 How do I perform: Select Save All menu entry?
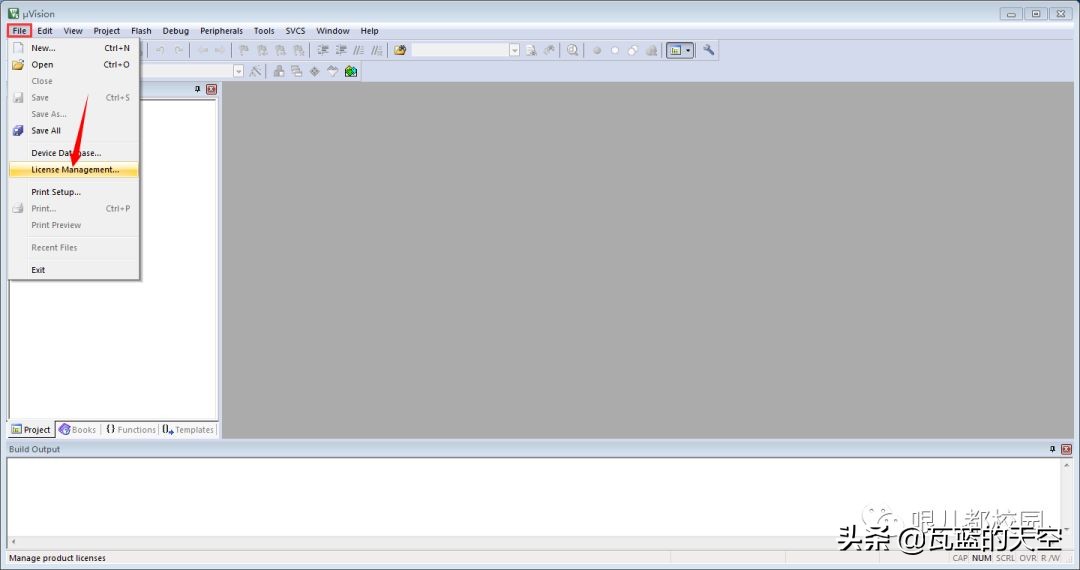(x=74, y=131)
